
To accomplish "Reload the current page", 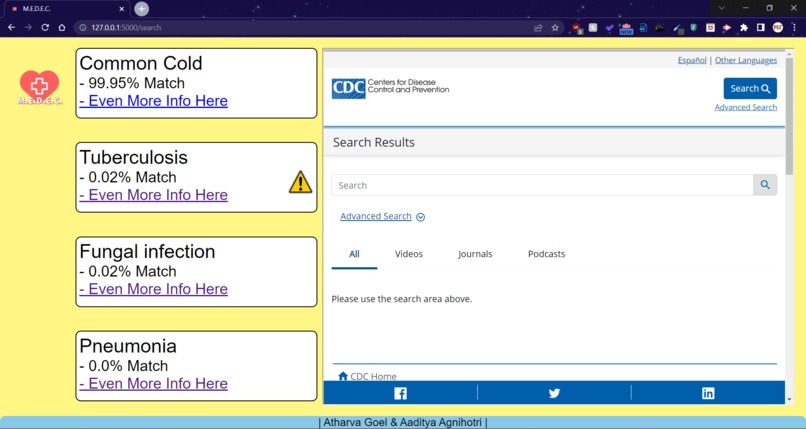I will click(45, 27).
